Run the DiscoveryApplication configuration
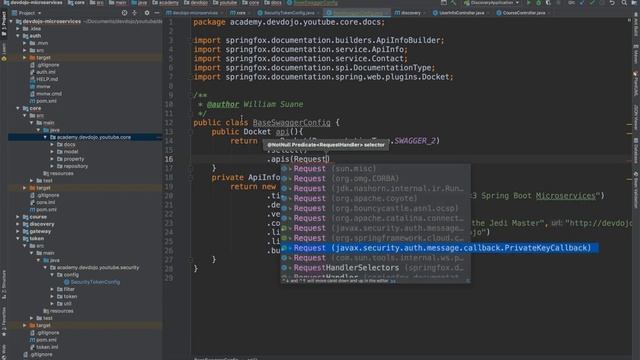This screenshot has width=640, height=360. point(529,3)
